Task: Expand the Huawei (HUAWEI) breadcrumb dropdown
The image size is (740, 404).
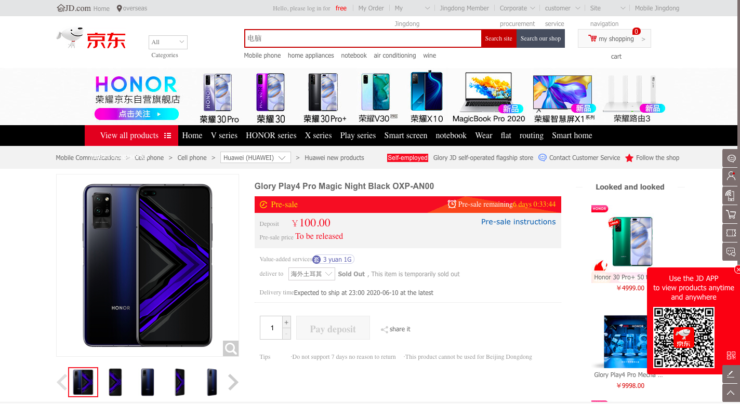Action: (255, 158)
